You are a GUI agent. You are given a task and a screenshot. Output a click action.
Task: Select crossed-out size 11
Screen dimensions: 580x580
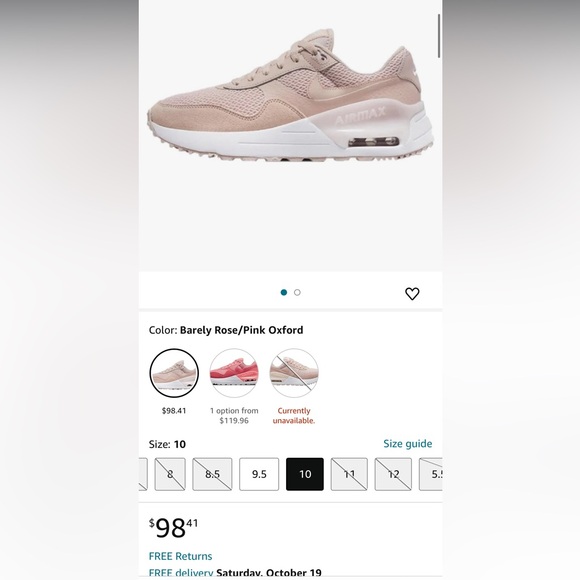[x=349, y=474]
